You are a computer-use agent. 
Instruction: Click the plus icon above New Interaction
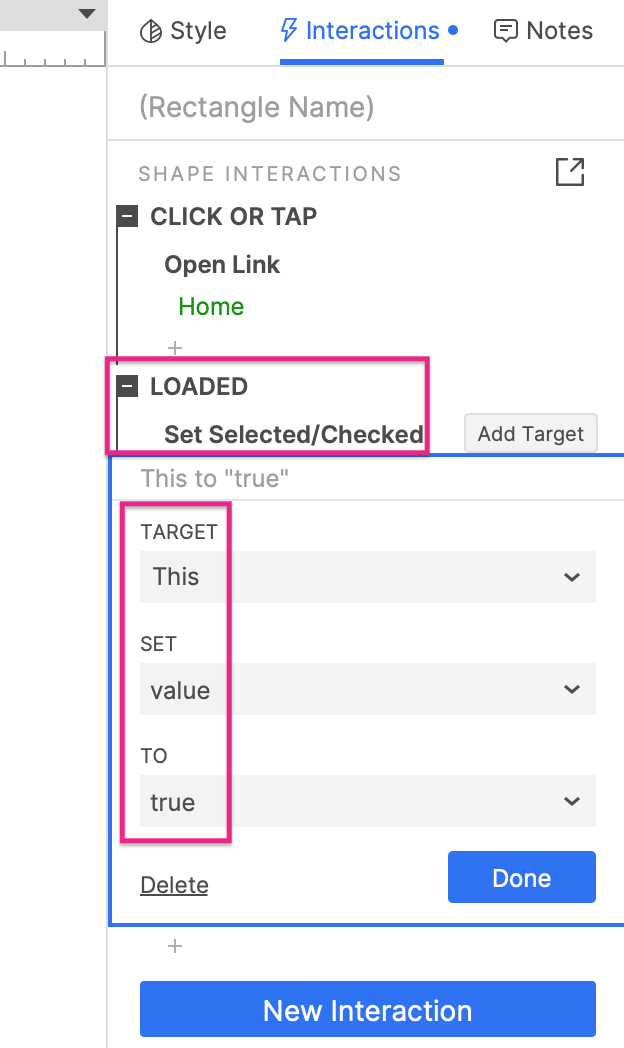coord(175,946)
